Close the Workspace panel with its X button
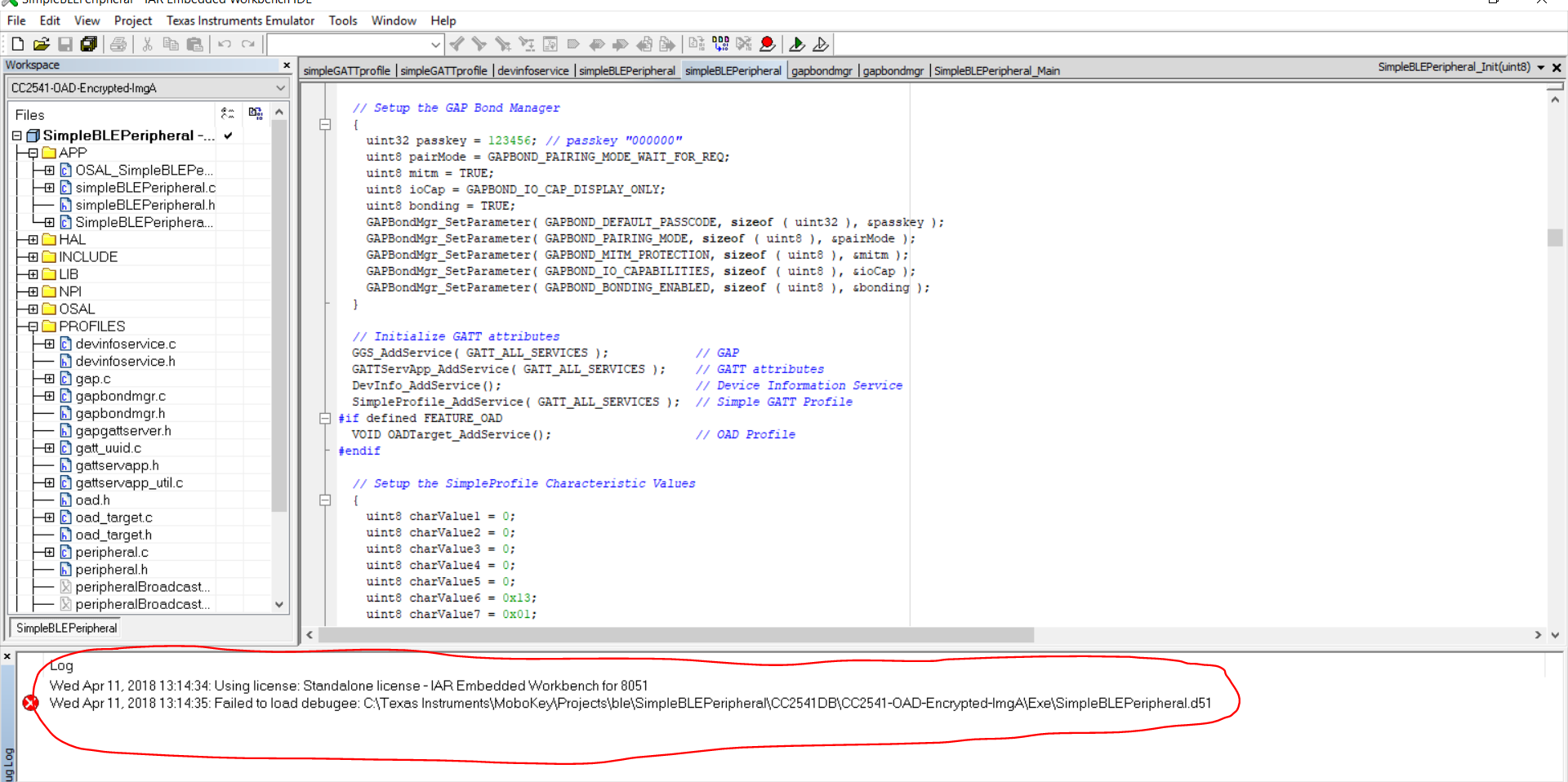1568x782 pixels. [x=287, y=64]
